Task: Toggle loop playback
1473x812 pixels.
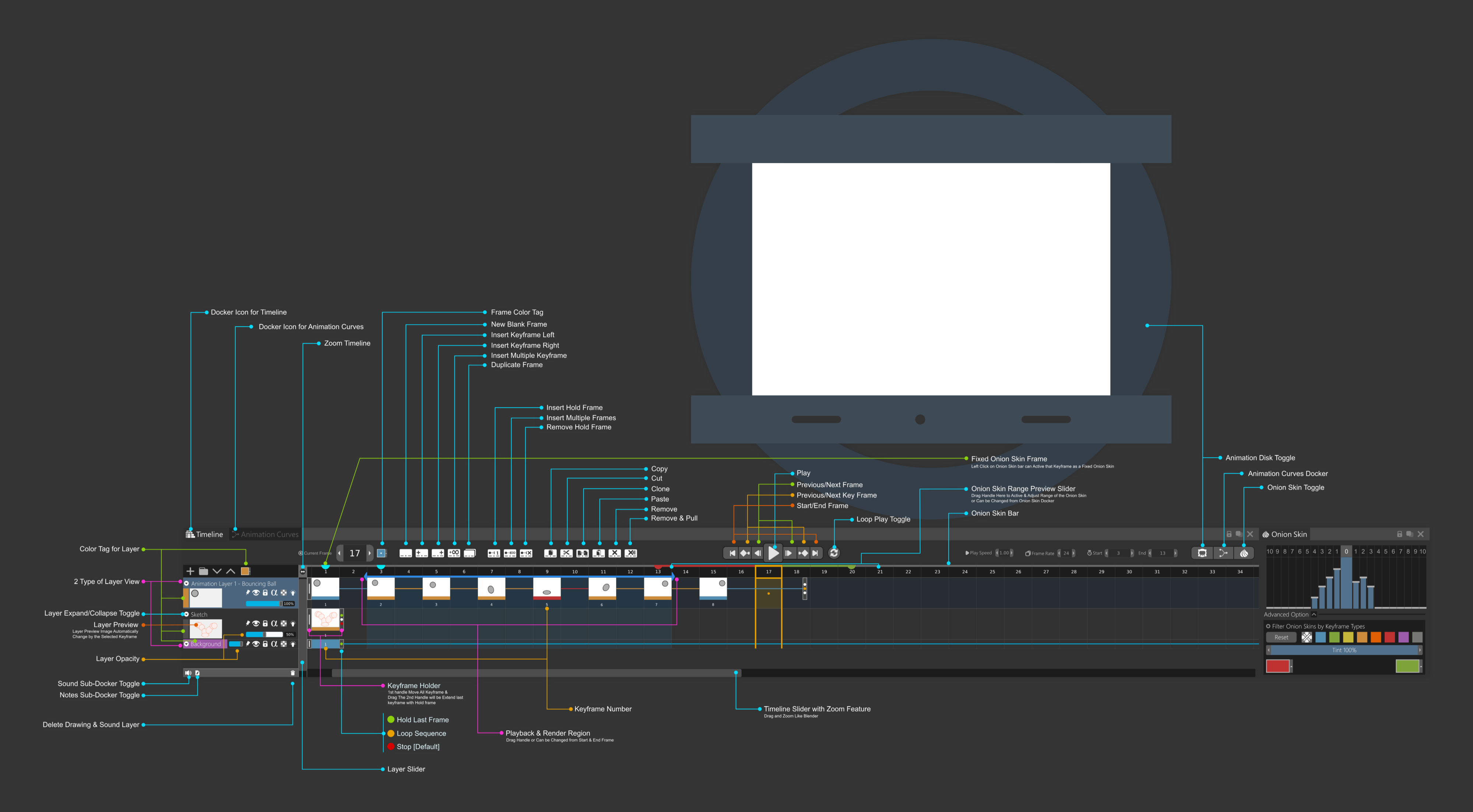Action: click(x=834, y=553)
